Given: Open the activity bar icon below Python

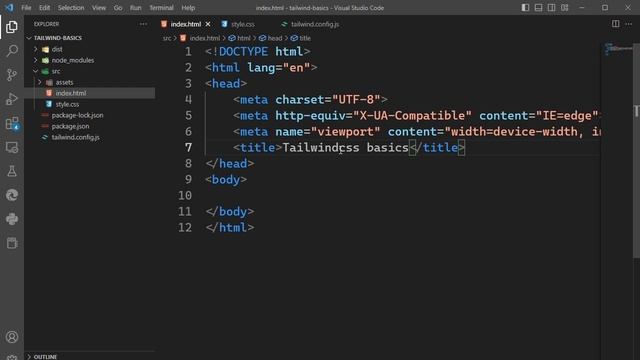Looking at the screenshot, I should 12,243.
